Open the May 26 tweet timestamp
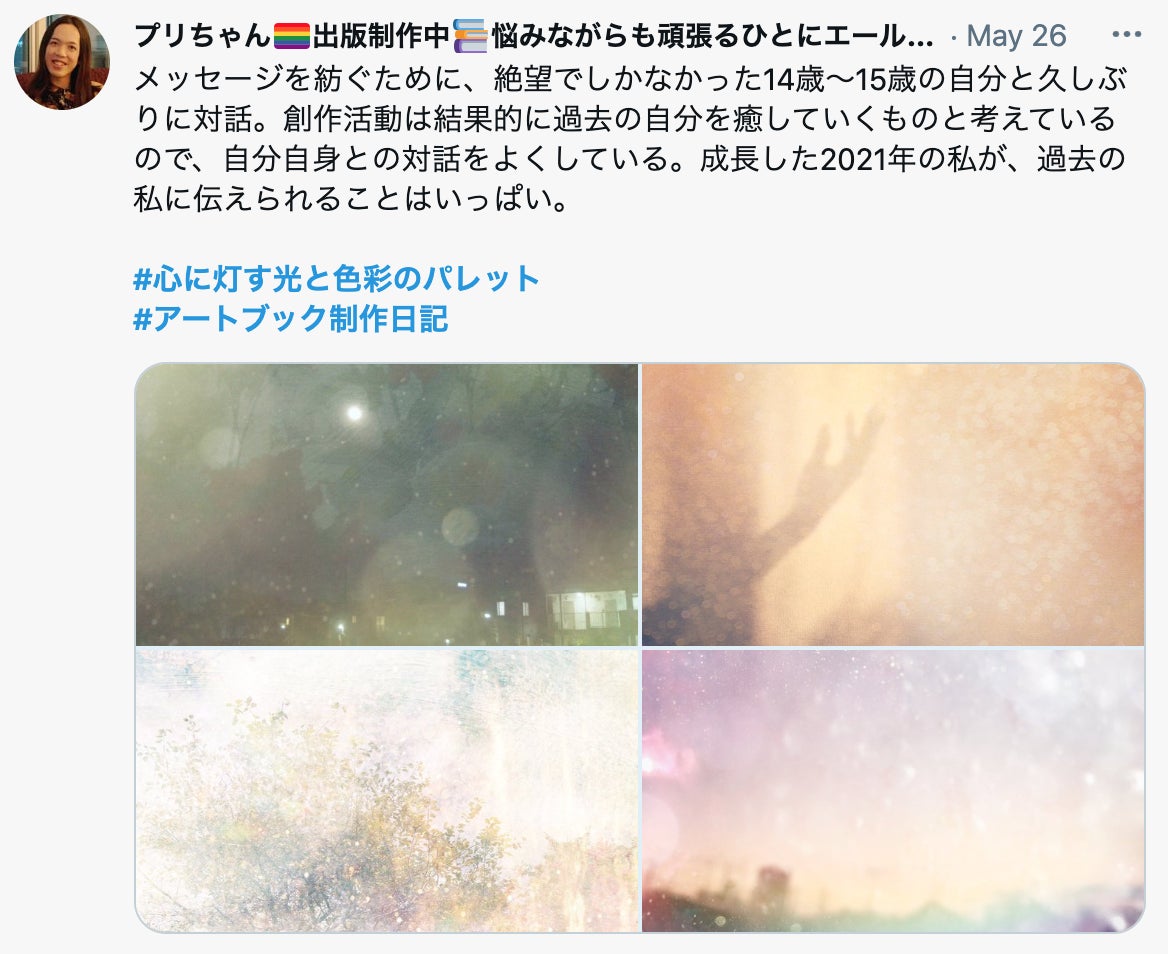 click(x=1016, y=35)
